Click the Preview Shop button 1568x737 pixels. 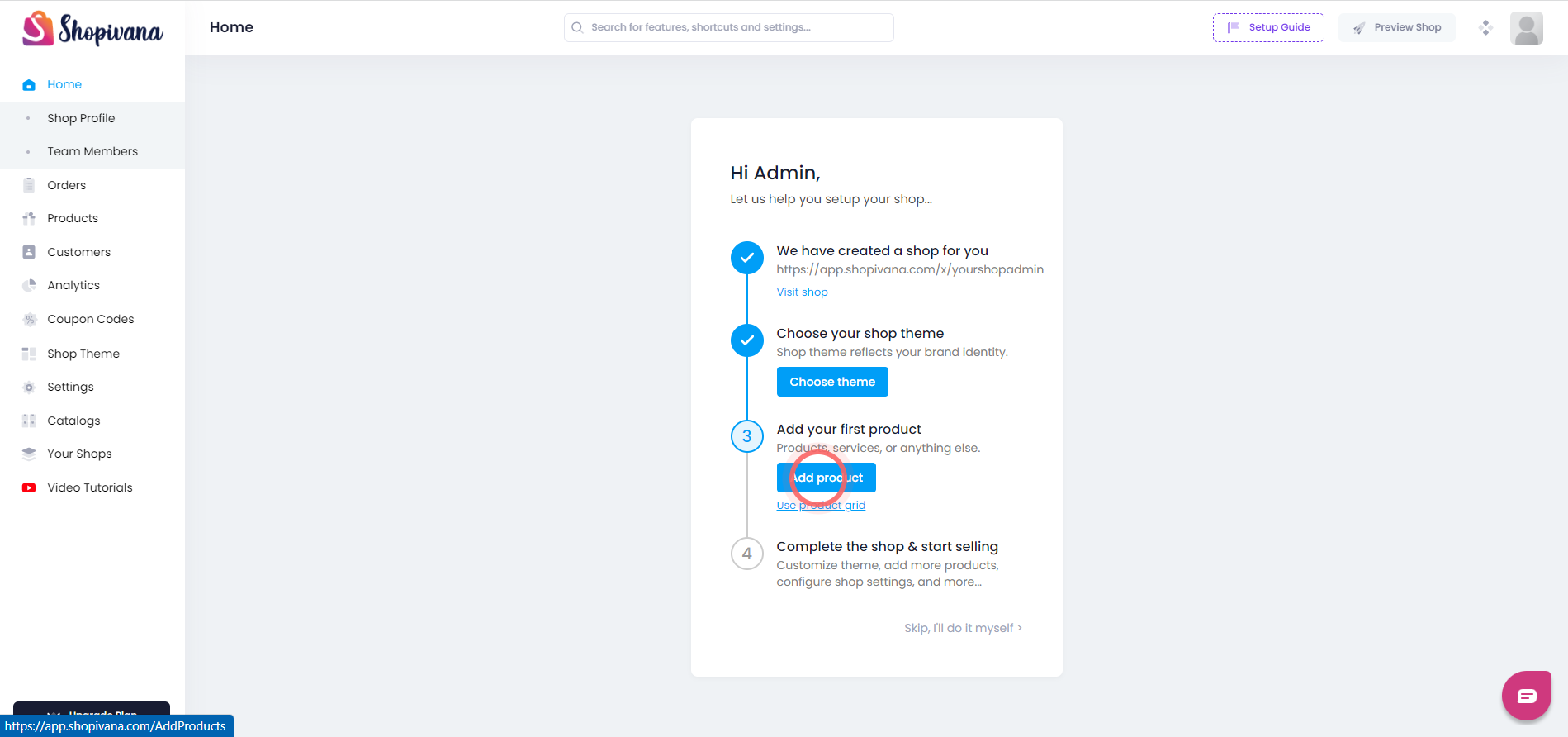coord(1397,27)
